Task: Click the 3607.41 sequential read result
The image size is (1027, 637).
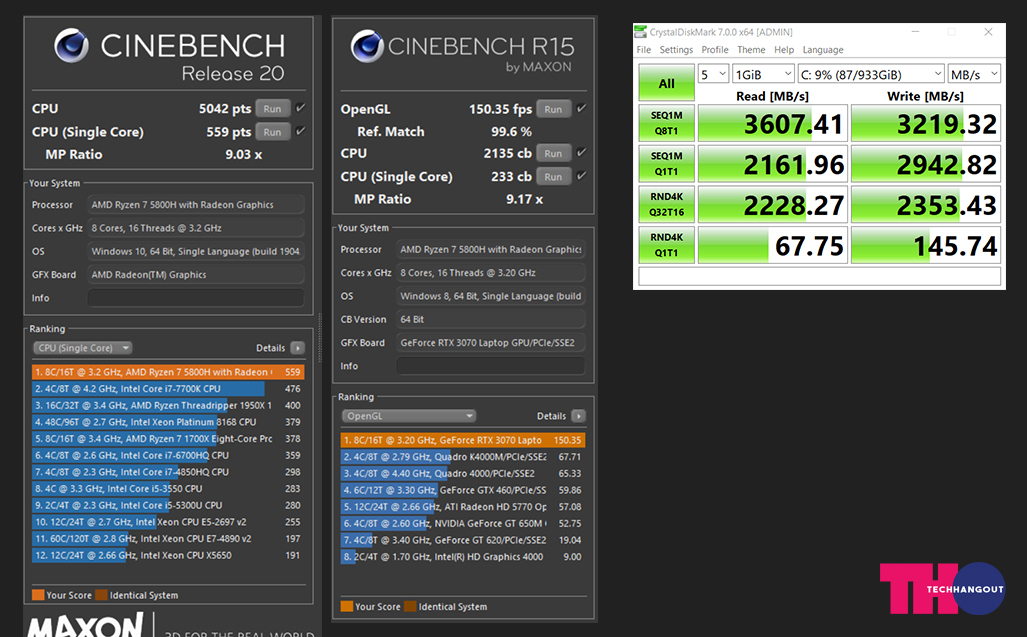Action: [773, 123]
